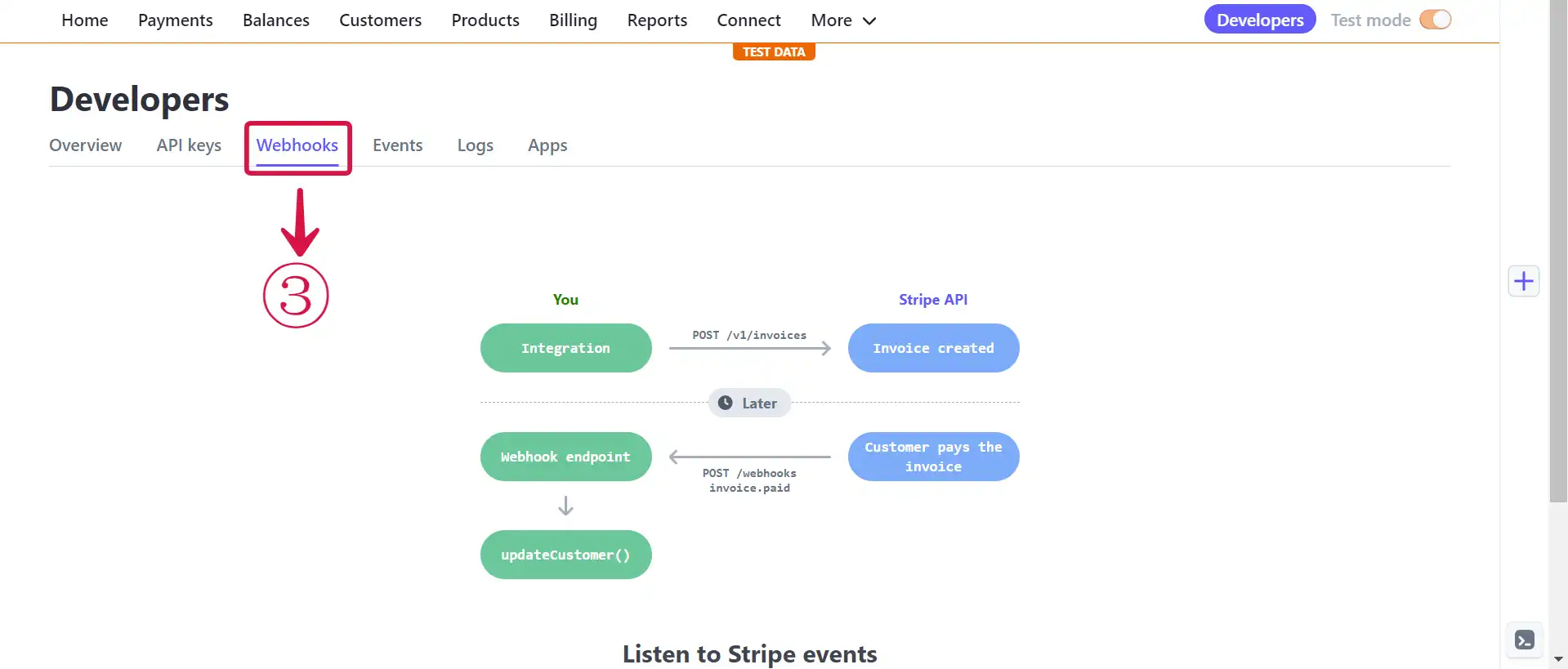1568x669 pixels.
Task: Click the Listen to Stripe events heading
Action: click(749, 653)
